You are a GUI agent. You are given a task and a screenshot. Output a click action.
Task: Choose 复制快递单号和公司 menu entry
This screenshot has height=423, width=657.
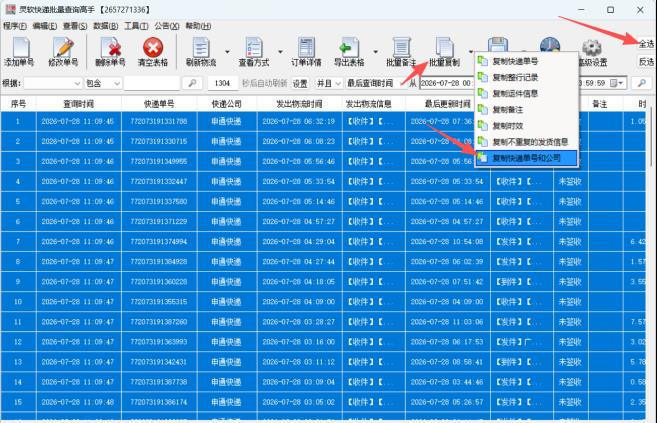(526, 158)
